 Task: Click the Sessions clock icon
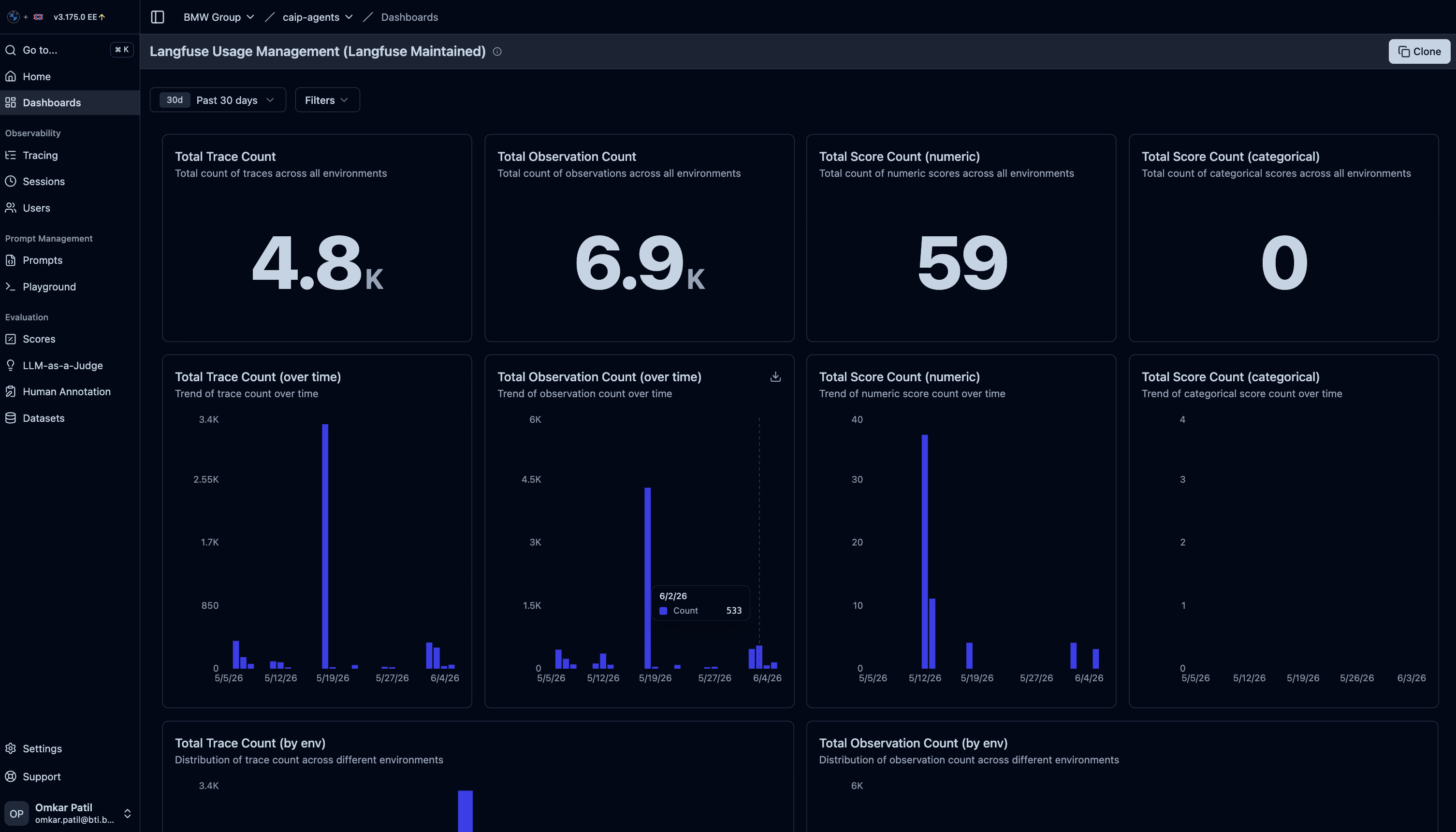pos(10,181)
